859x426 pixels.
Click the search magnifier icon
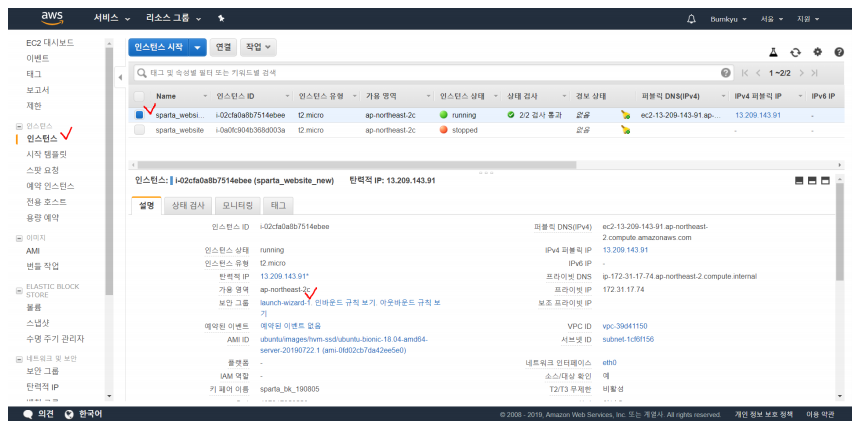(142, 73)
